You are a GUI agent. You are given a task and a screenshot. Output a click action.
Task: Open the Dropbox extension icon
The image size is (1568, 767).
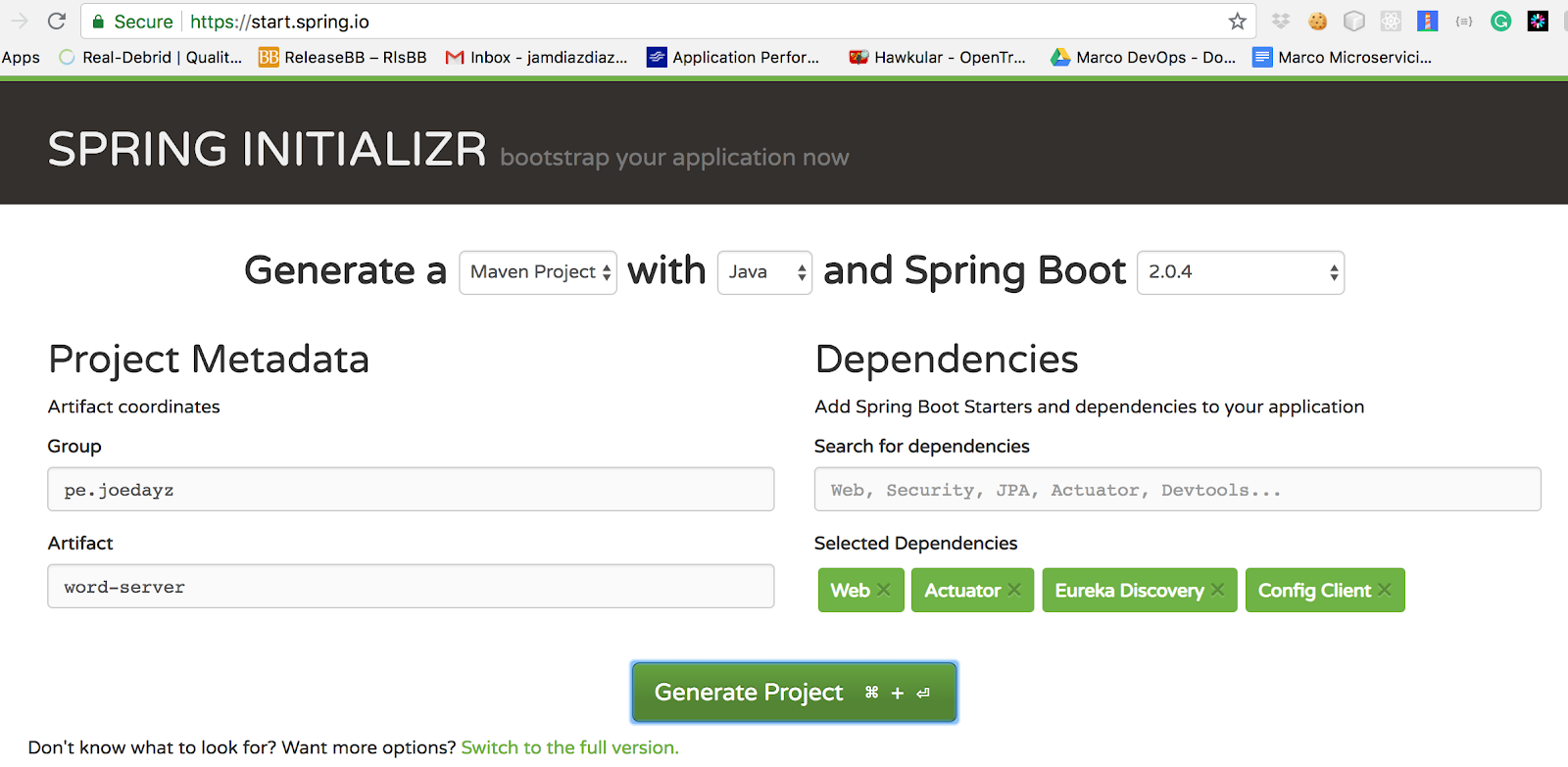[x=1280, y=21]
